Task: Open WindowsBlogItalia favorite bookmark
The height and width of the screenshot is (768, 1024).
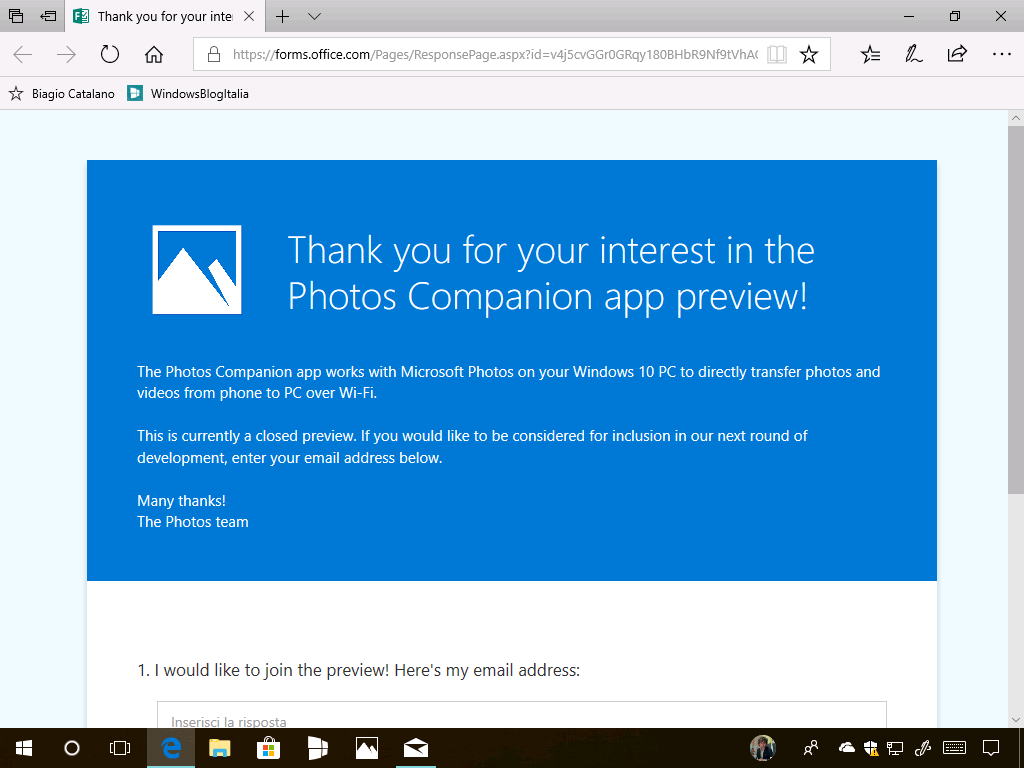Action: [x=188, y=93]
